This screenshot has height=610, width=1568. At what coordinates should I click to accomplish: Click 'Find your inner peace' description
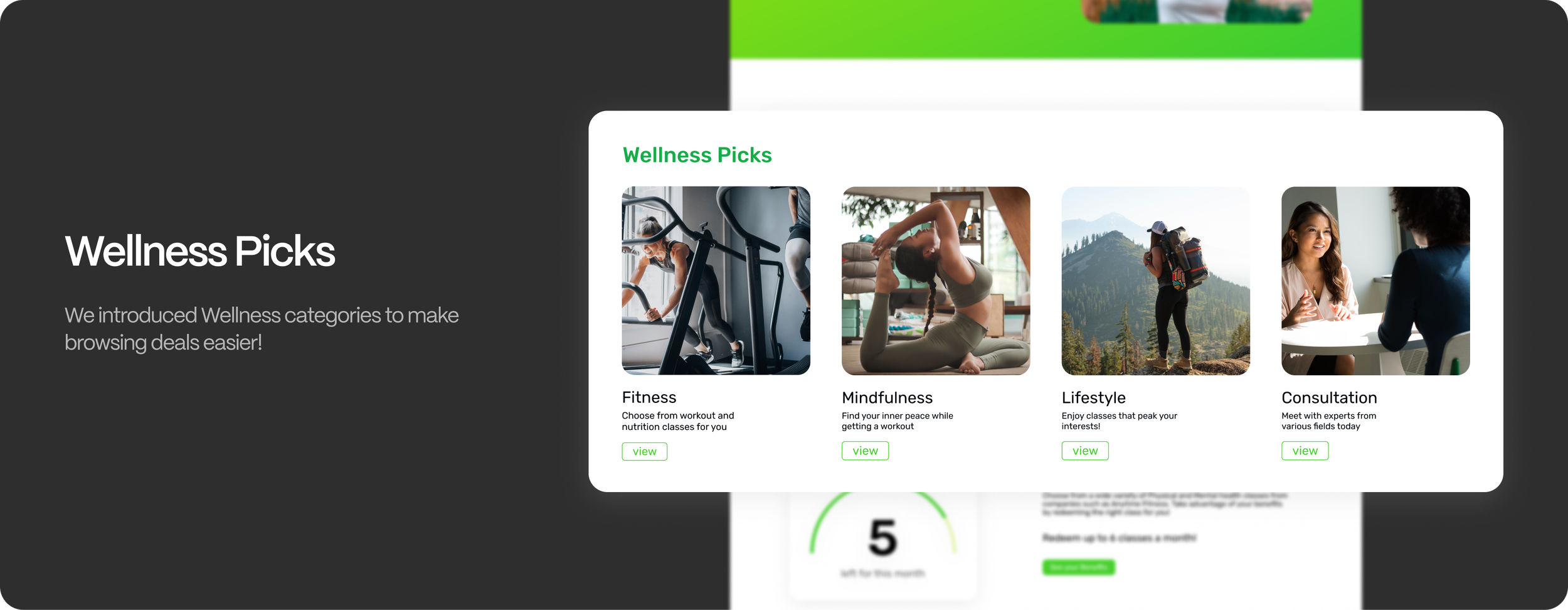click(x=897, y=421)
